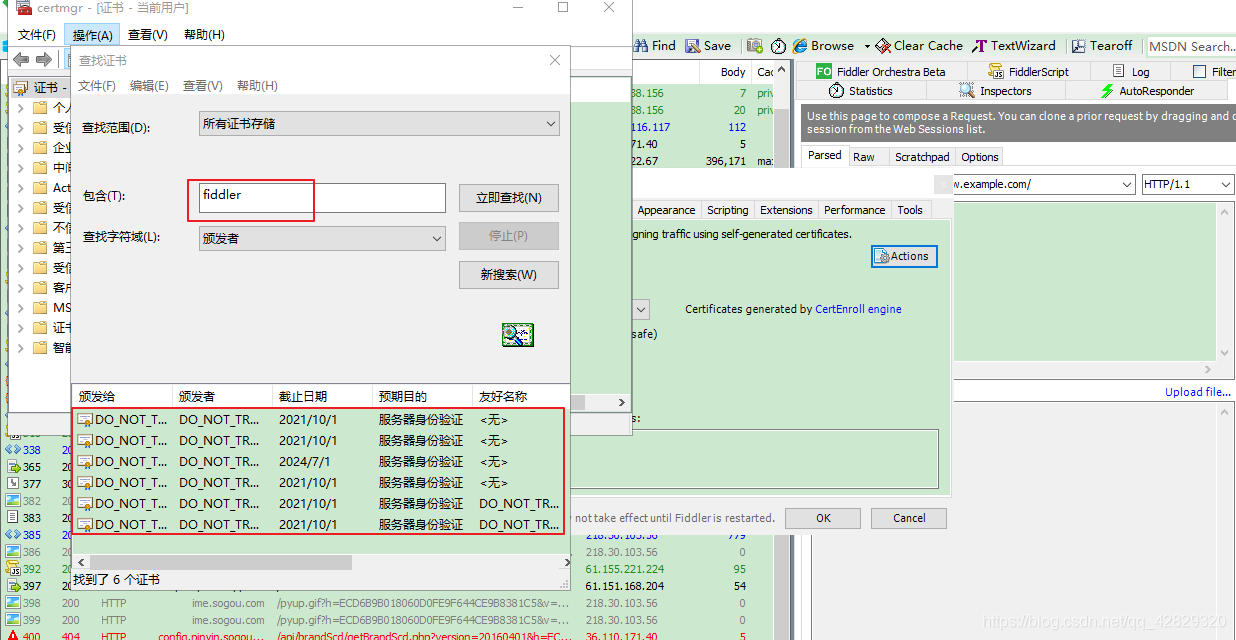Click the blue arrows icon of session 385

click(13, 535)
